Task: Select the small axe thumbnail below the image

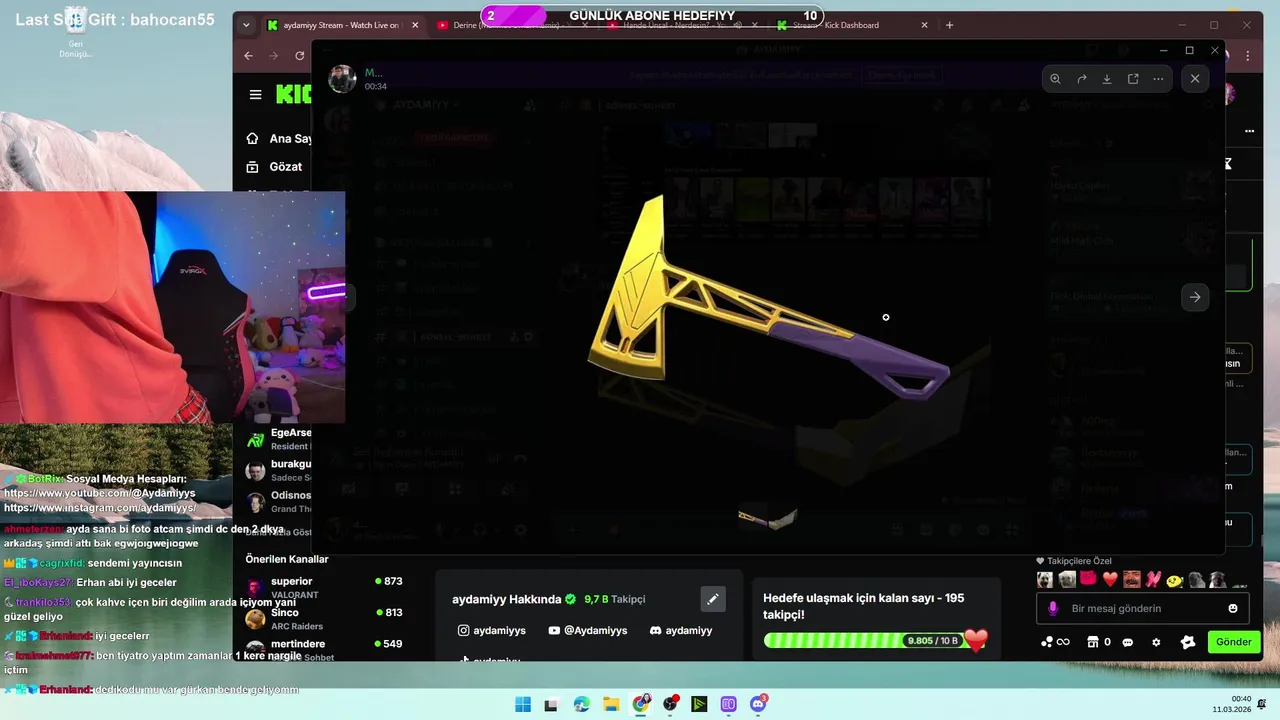Action: pyautogui.click(x=768, y=518)
